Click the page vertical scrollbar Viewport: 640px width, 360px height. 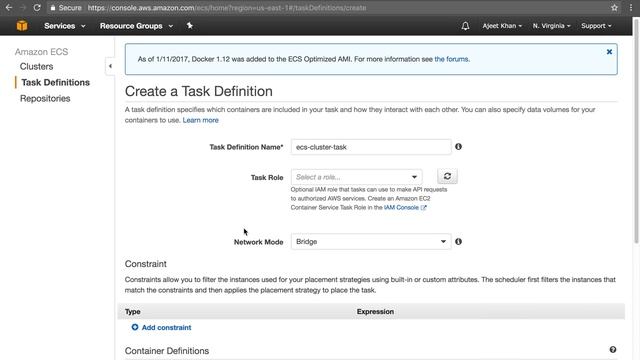(x=636, y=131)
